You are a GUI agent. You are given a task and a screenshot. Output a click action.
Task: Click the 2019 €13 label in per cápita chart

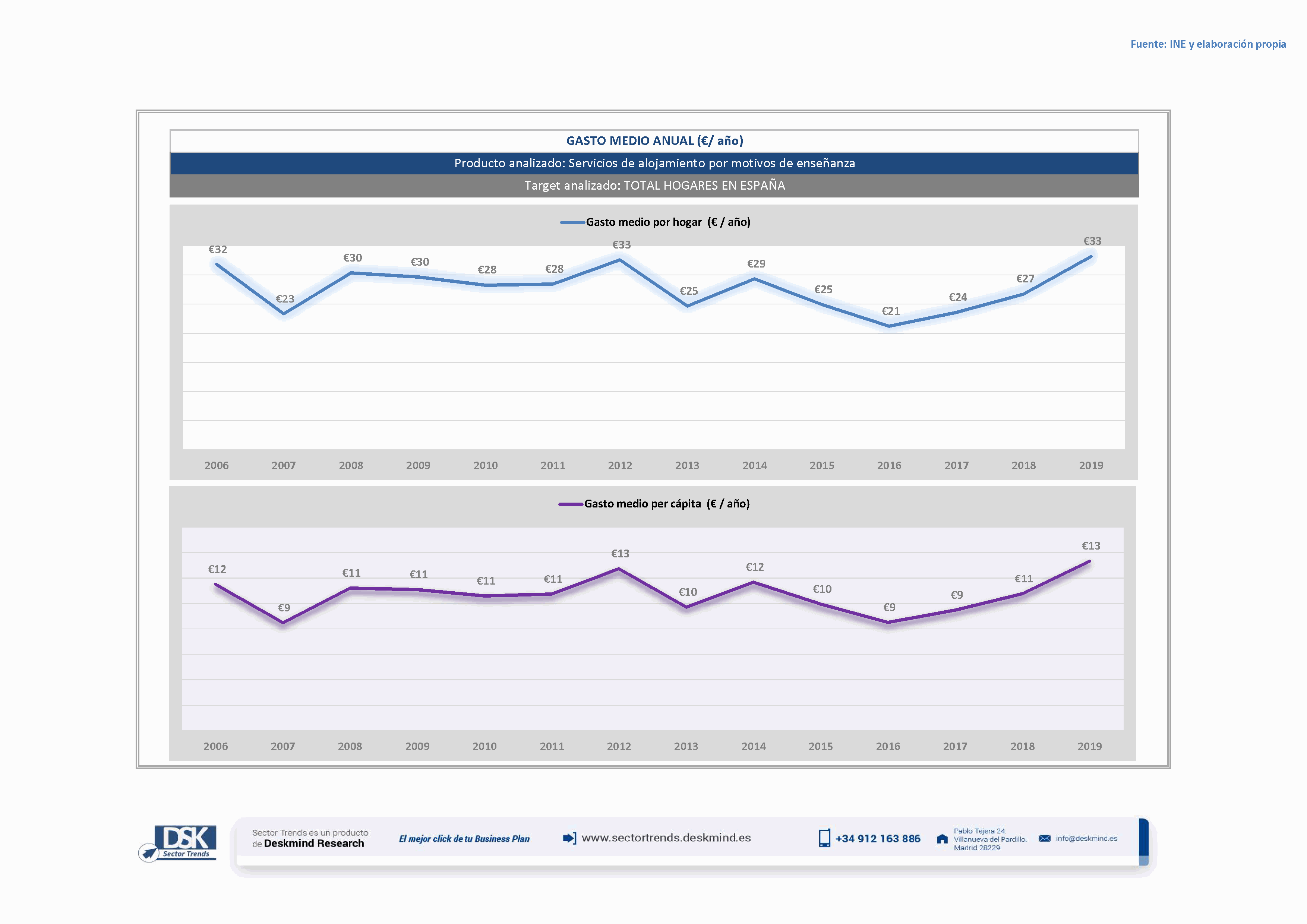1091,546
